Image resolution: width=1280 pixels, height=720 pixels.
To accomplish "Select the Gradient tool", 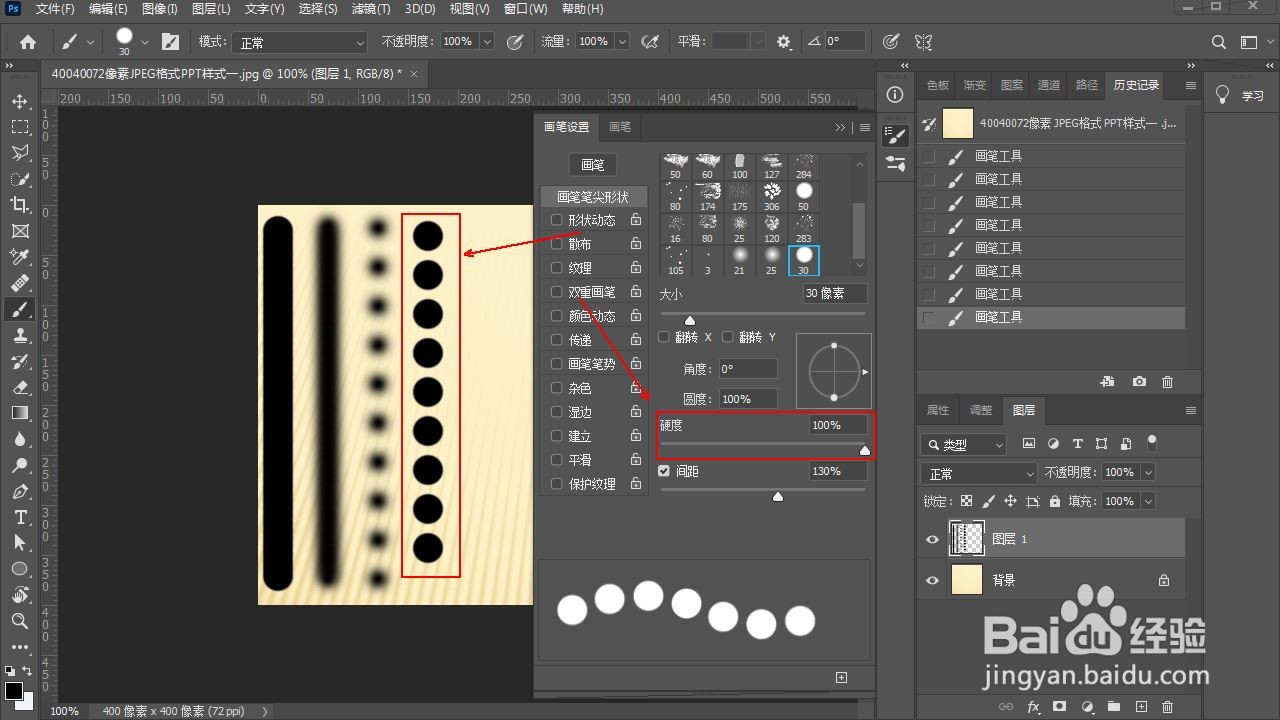I will coord(20,413).
